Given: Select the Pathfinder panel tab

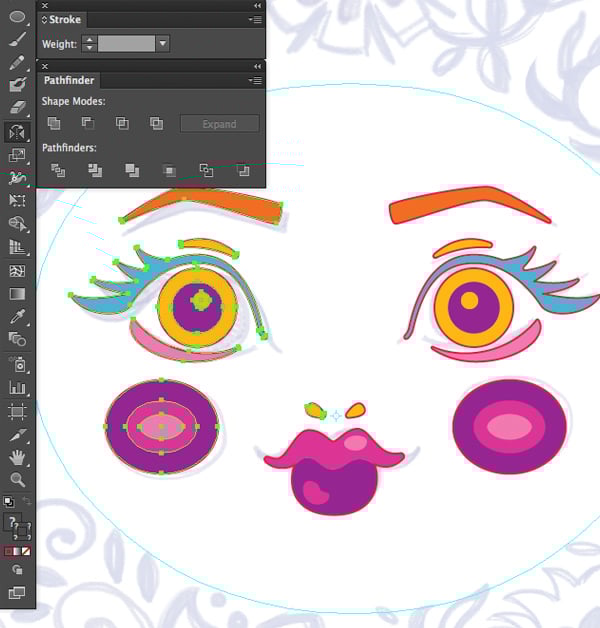Looking at the screenshot, I should click(x=69, y=81).
